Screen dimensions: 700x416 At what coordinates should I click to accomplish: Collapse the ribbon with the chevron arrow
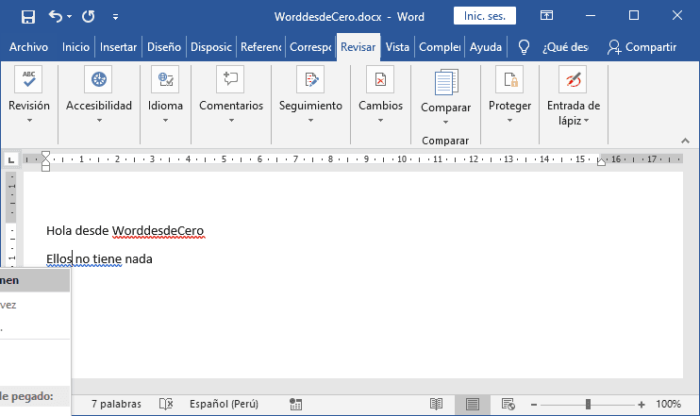[685, 141]
